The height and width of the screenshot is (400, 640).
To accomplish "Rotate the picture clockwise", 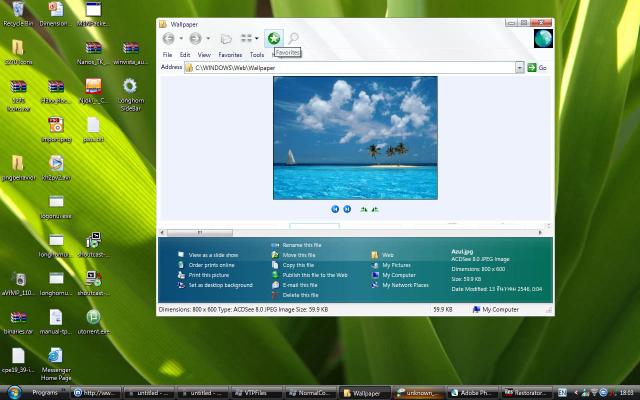I will 364,209.
